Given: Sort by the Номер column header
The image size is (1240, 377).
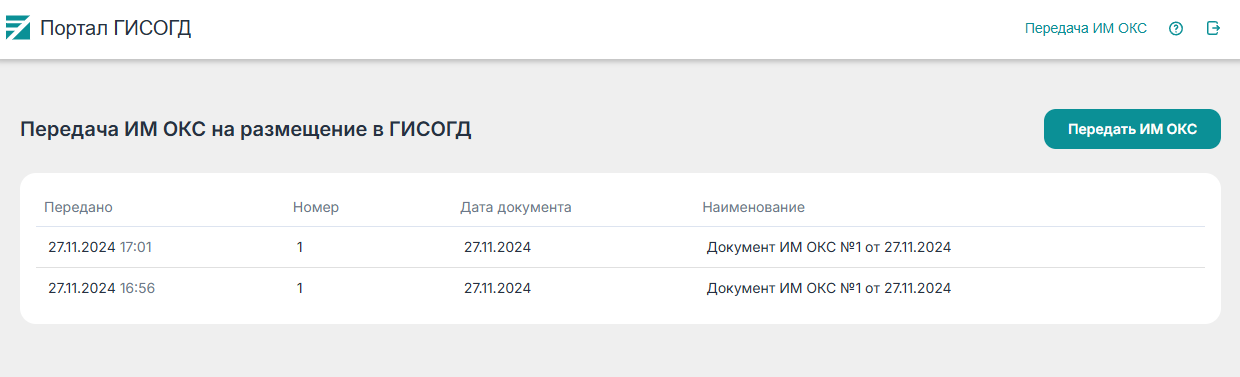Looking at the screenshot, I should pyautogui.click(x=316, y=207).
